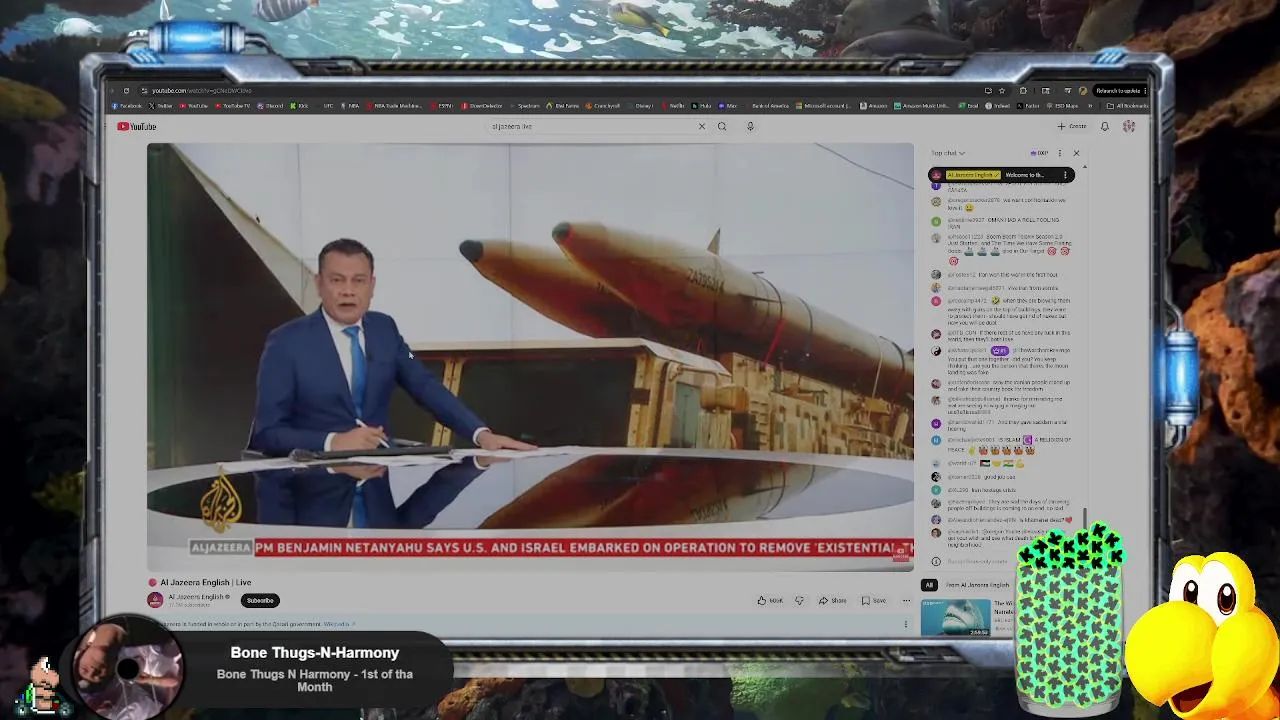Viewport: 1280px width, 720px height.
Task: Open the browser three-dot menu
Action: [x=1145, y=90]
